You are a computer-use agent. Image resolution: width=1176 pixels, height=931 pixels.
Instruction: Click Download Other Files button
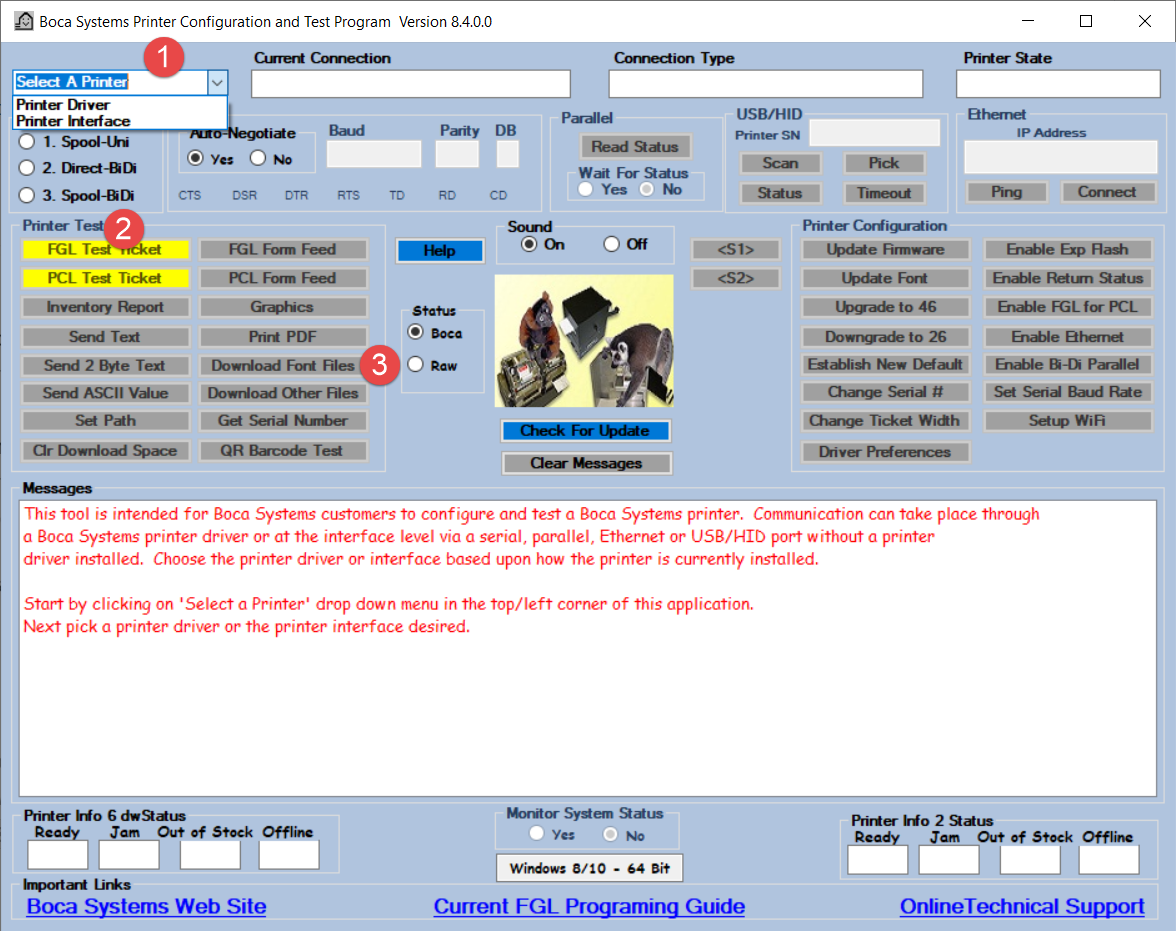283,393
